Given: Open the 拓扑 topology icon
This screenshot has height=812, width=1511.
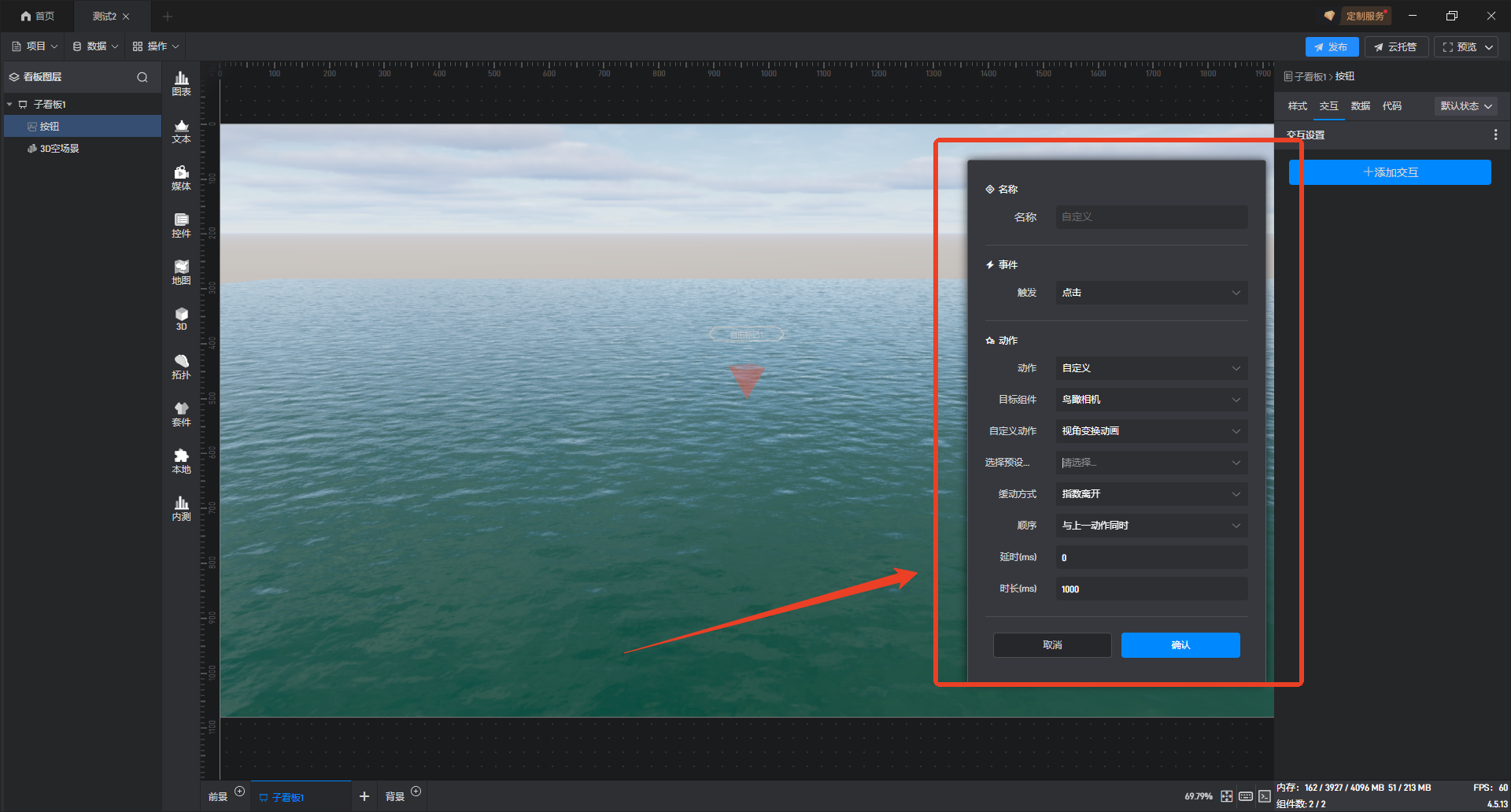Looking at the screenshot, I should pyautogui.click(x=181, y=367).
